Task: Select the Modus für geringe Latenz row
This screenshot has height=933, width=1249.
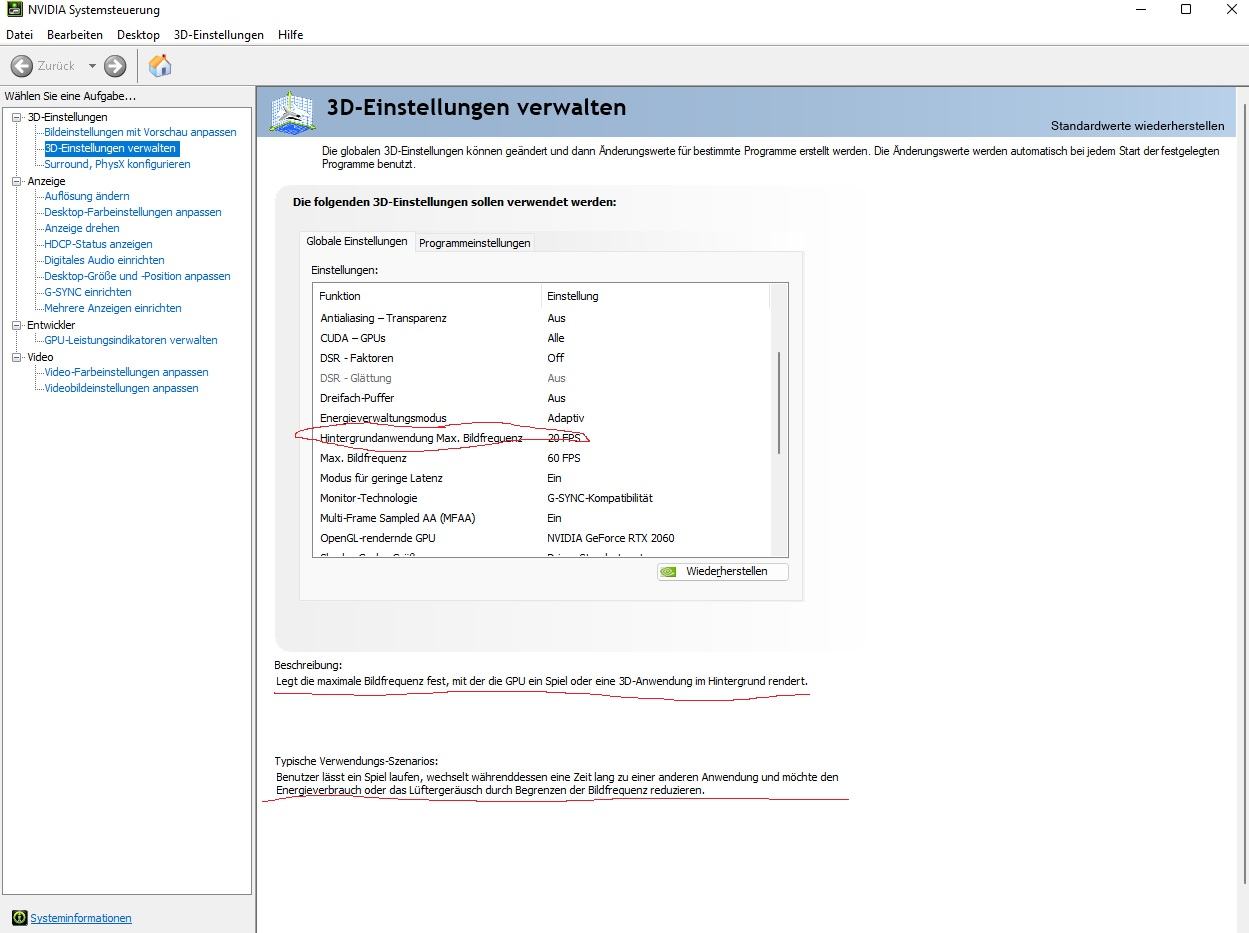Action: click(541, 478)
